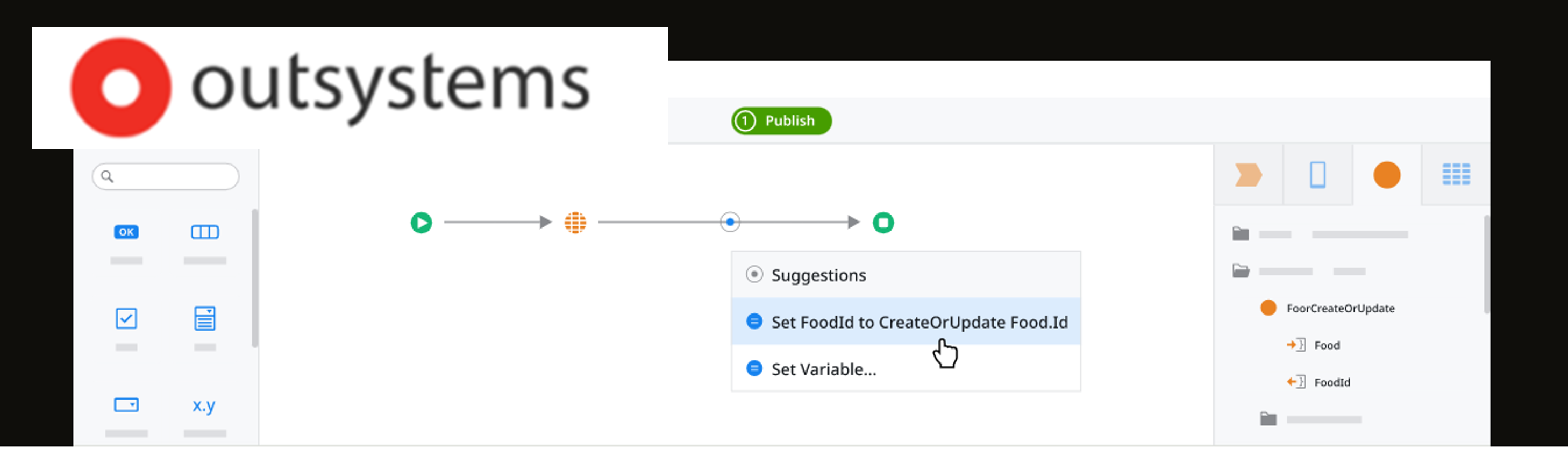Choose the form widget in toolbox
Image resolution: width=1568 pixels, height=449 pixels.
point(204,318)
